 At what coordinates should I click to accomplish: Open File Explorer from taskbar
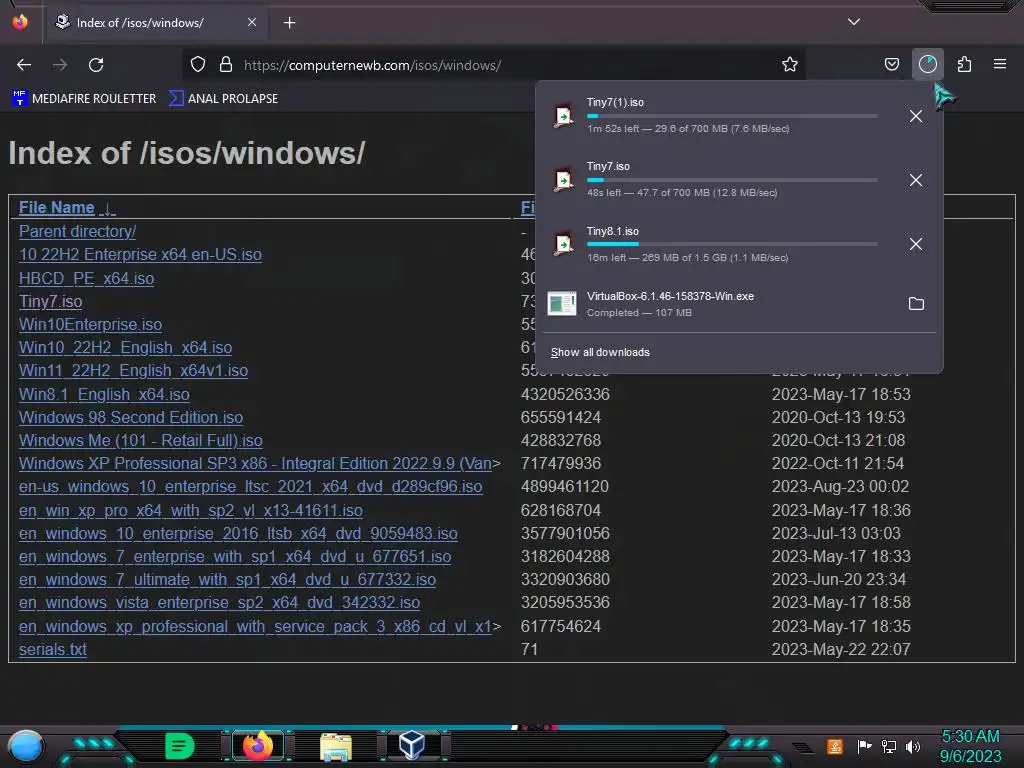pyautogui.click(x=336, y=746)
